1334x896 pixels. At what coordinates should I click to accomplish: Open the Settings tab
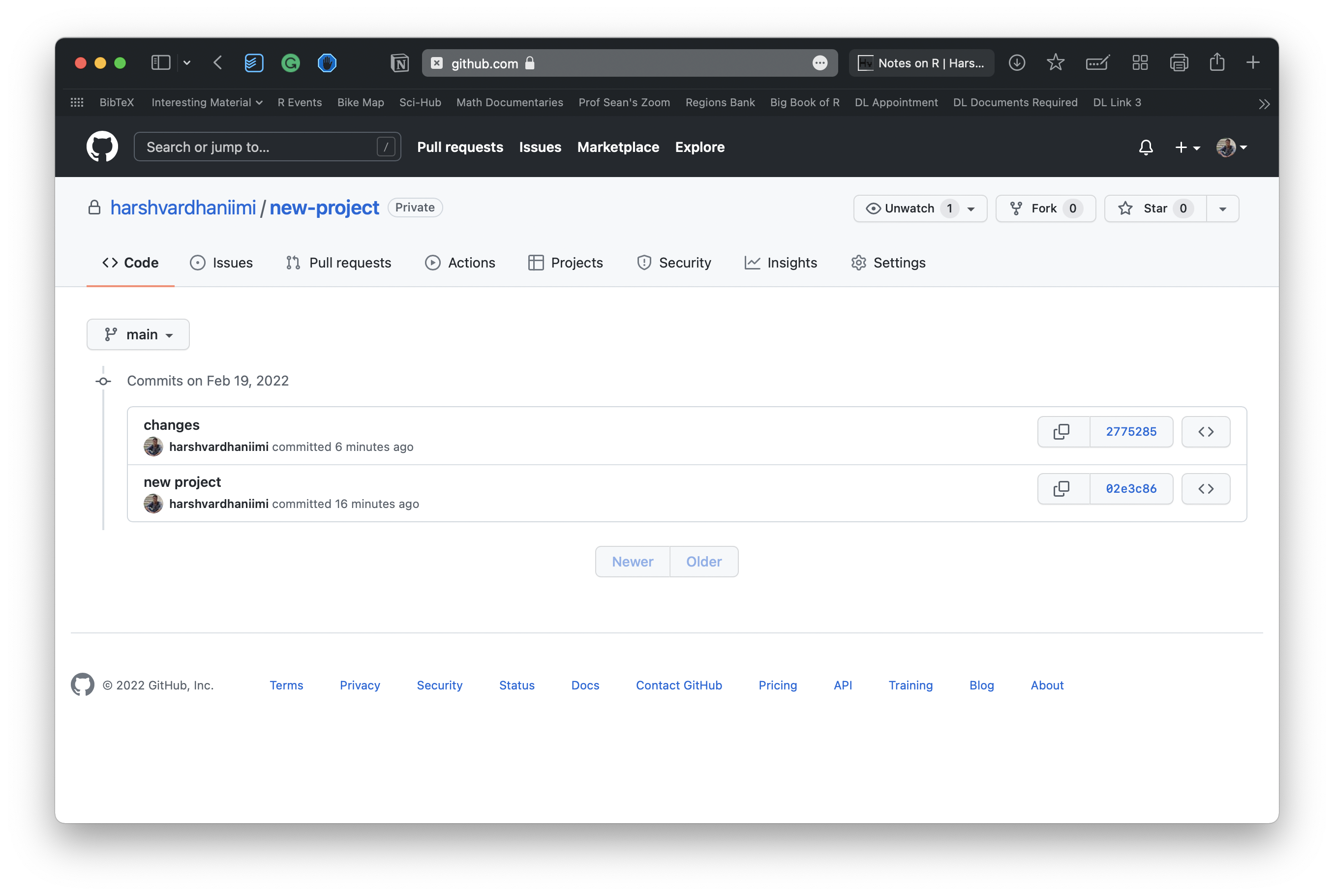(x=888, y=263)
